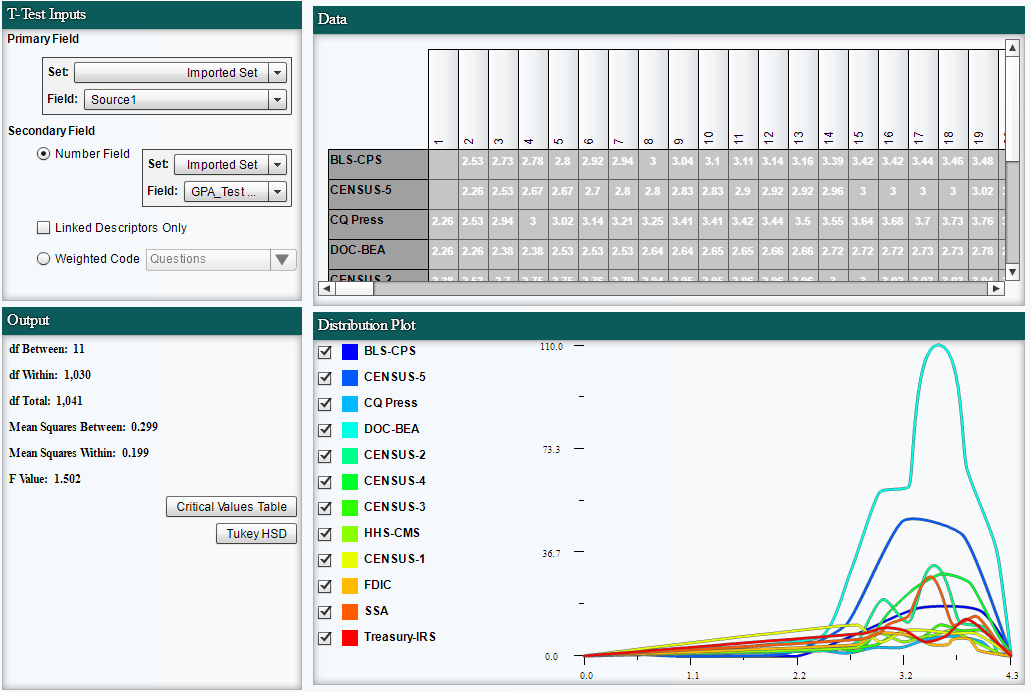The width and height of the screenshot is (1031, 692).
Task: Click the Treasury-IRS red color swatch
Action: click(x=350, y=637)
